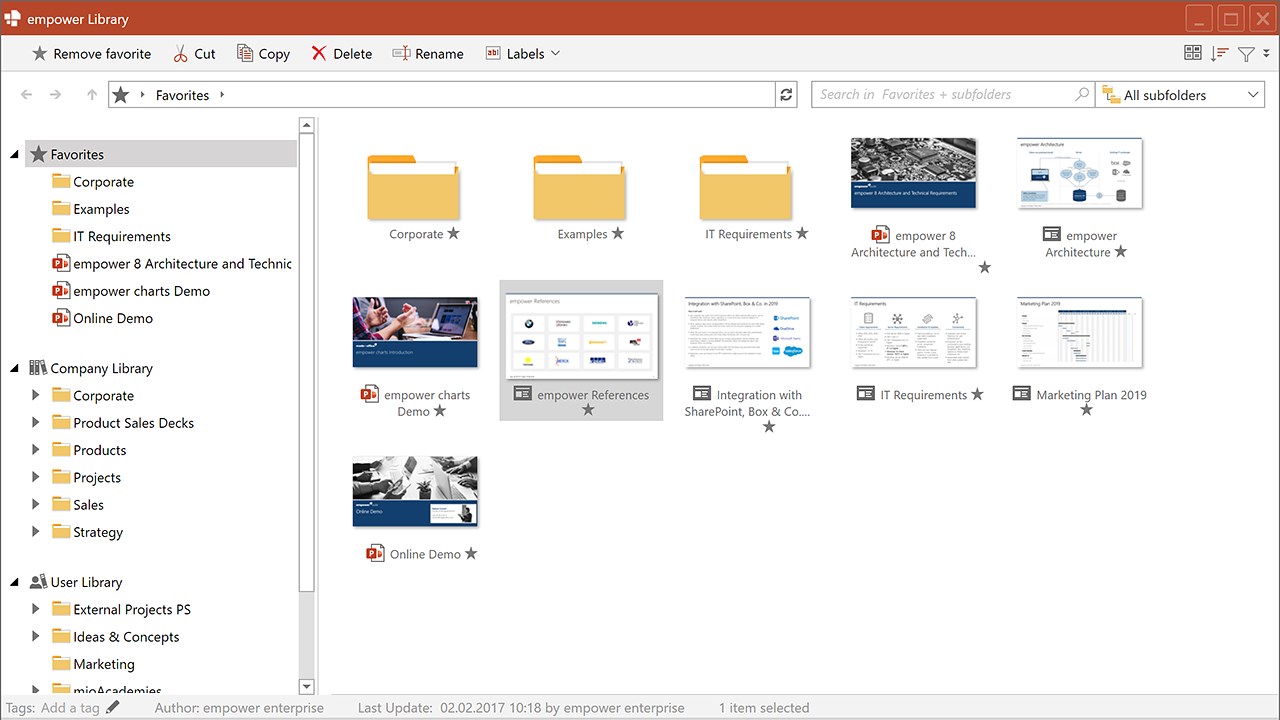Expand the Projects folder
Image resolution: width=1280 pixels, height=720 pixels.
36,477
